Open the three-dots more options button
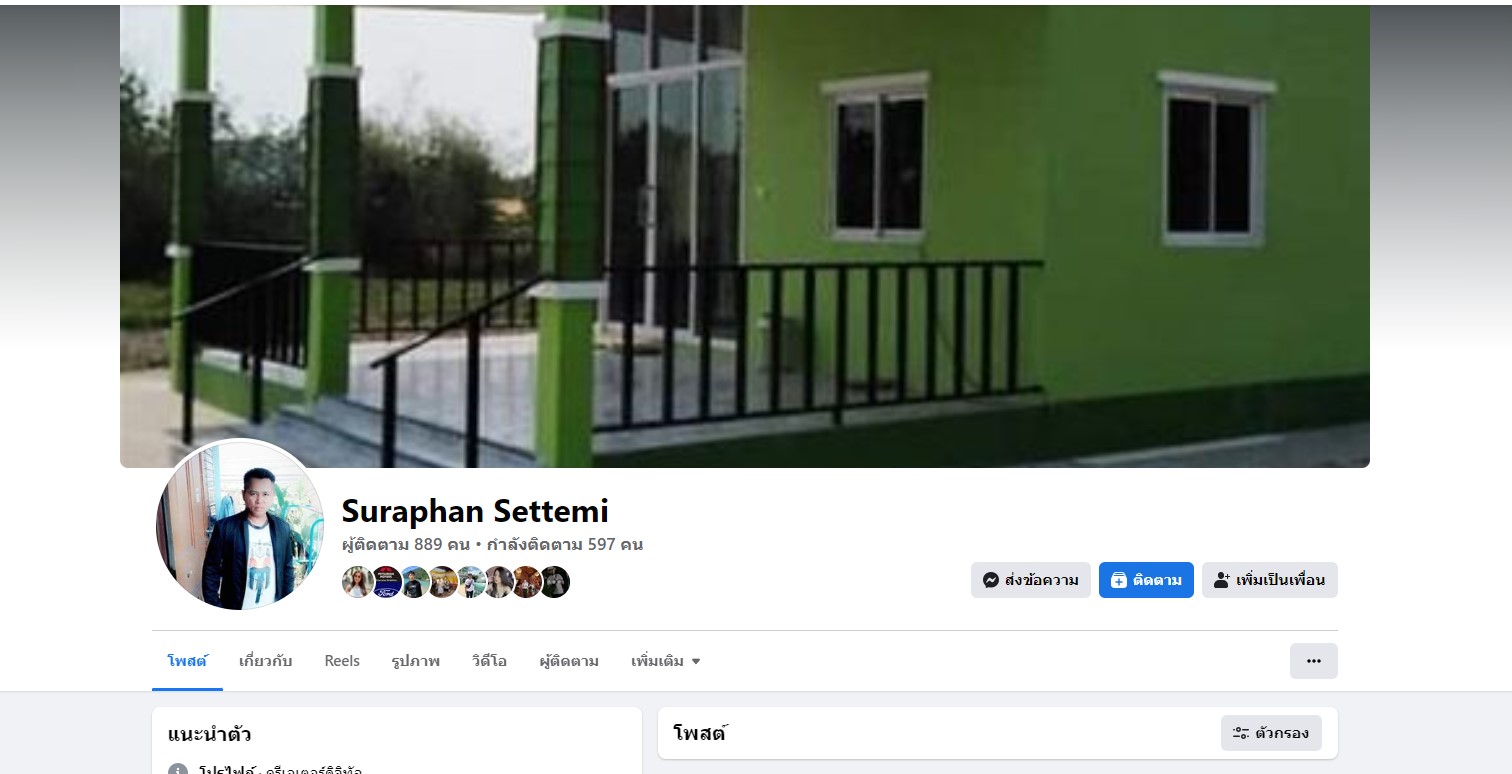The image size is (1512, 774). (x=1313, y=661)
